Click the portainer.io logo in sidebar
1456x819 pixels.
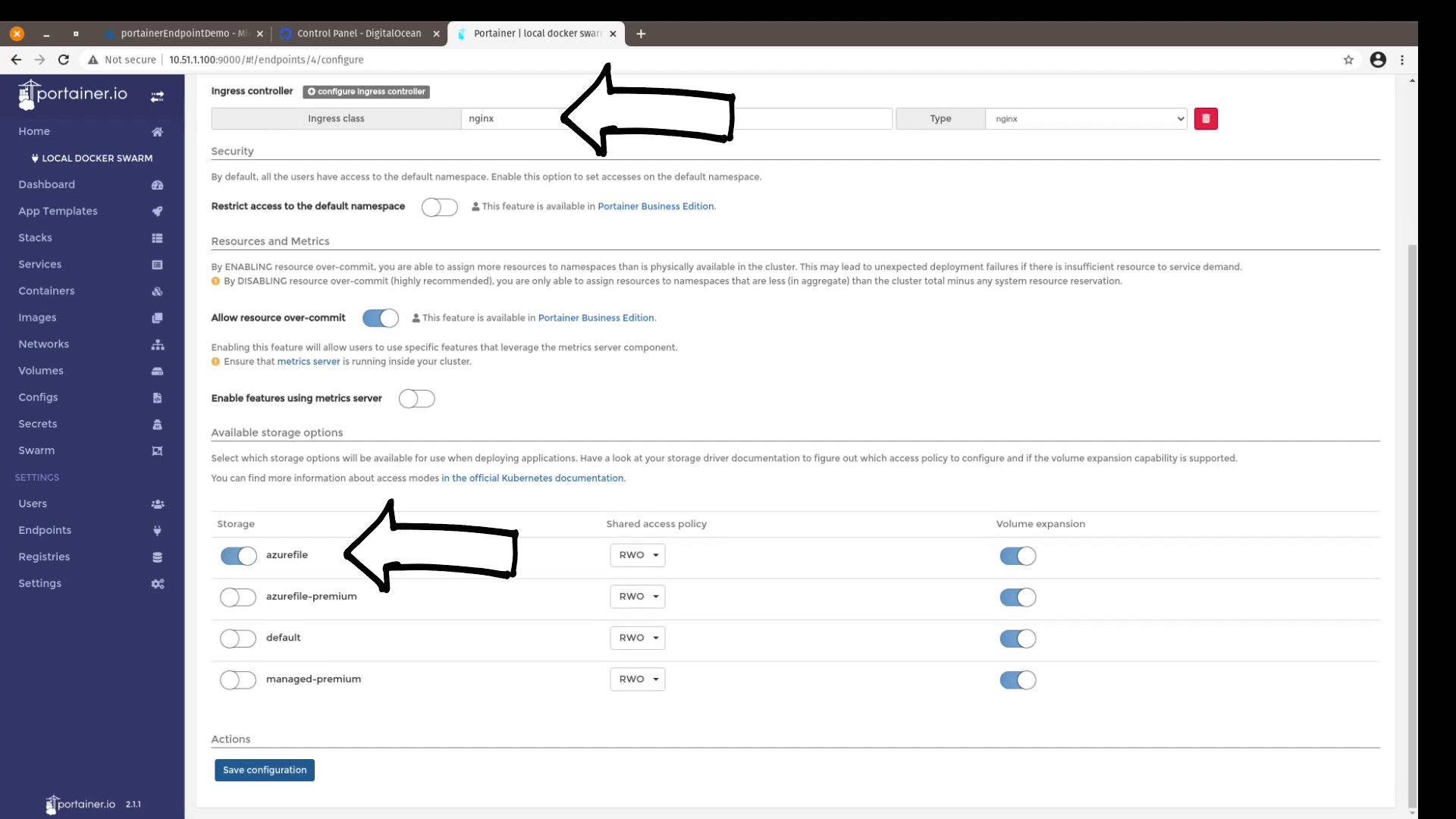pos(73,95)
